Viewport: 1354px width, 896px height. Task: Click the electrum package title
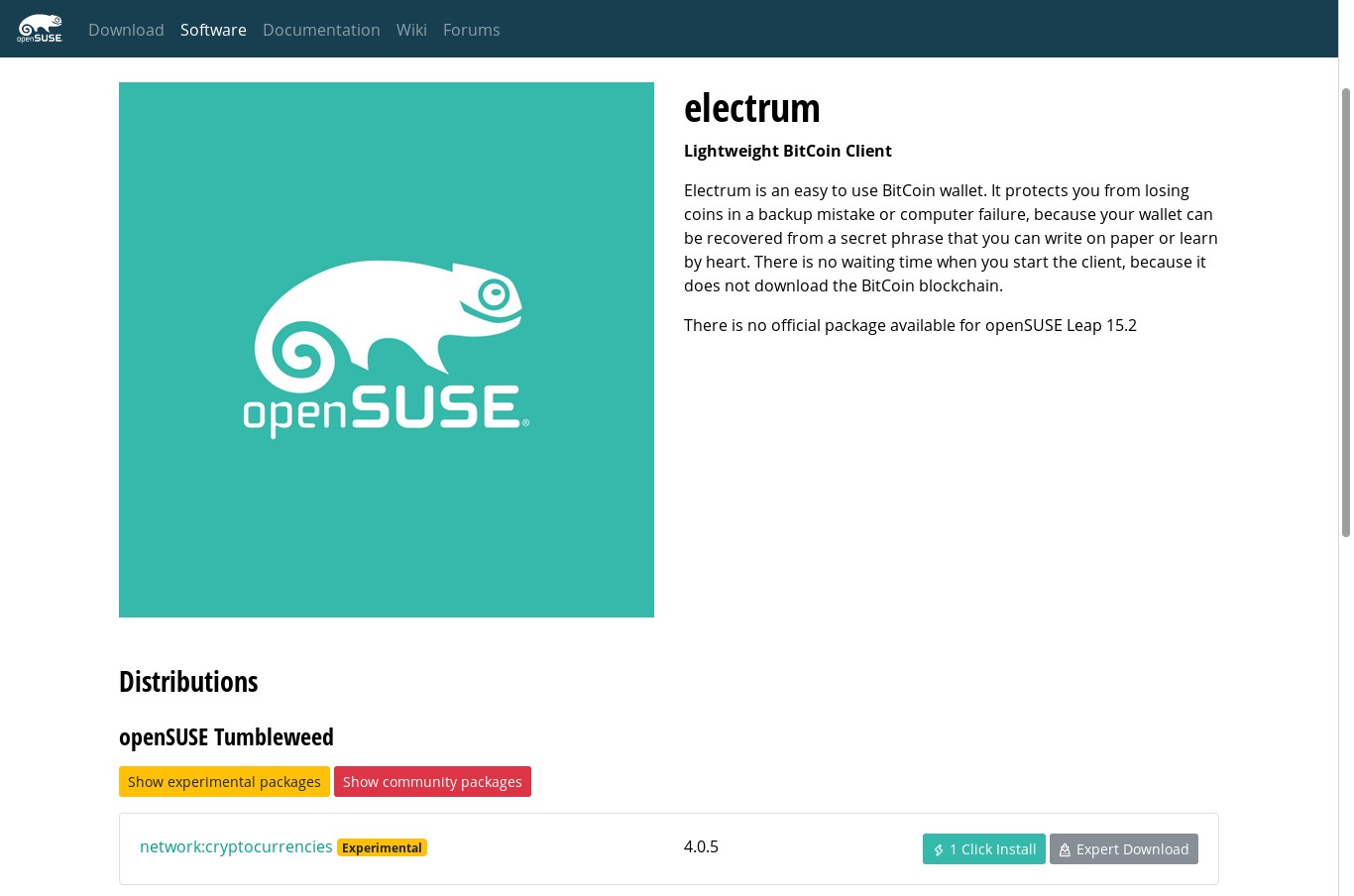point(752,108)
